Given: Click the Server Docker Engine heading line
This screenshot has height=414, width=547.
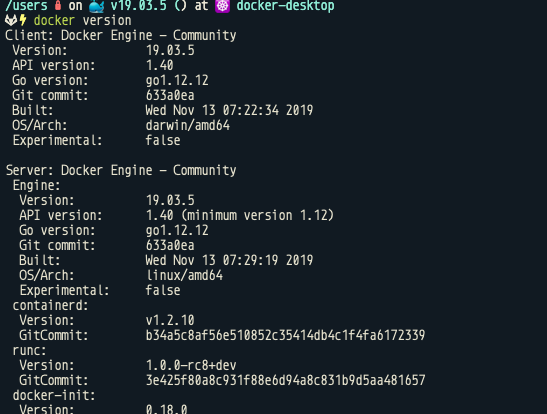Looking at the screenshot, I should [121, 171].
